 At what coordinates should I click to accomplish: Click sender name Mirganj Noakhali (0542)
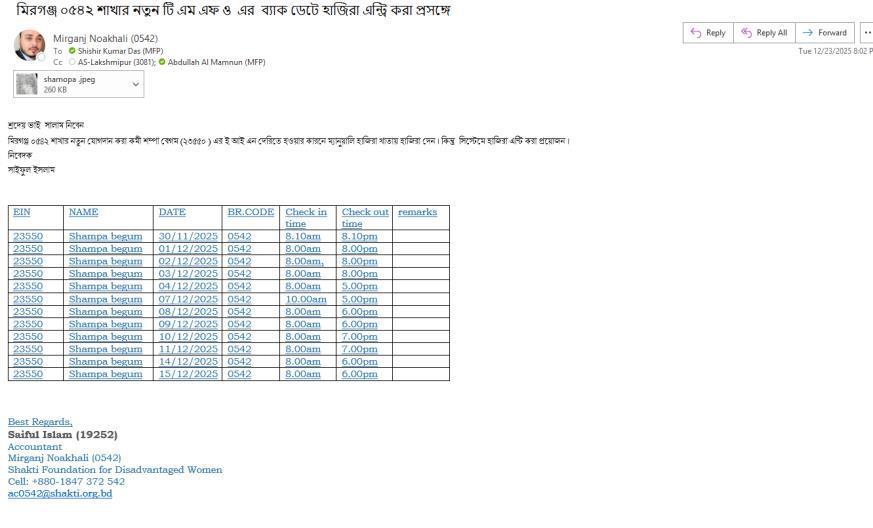coord(105,39)
